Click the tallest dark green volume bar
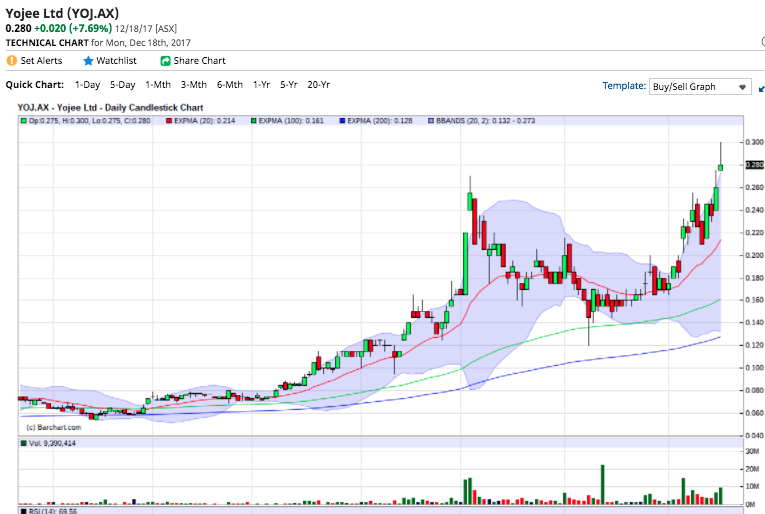The image size is (765, 514). tap(603, 484)
